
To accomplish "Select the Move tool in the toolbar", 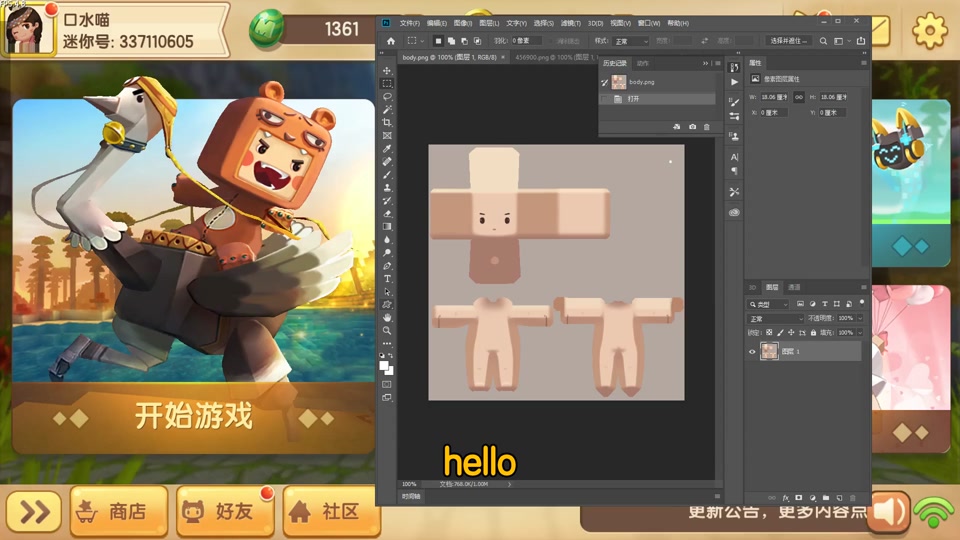I will tap(387, 71).
